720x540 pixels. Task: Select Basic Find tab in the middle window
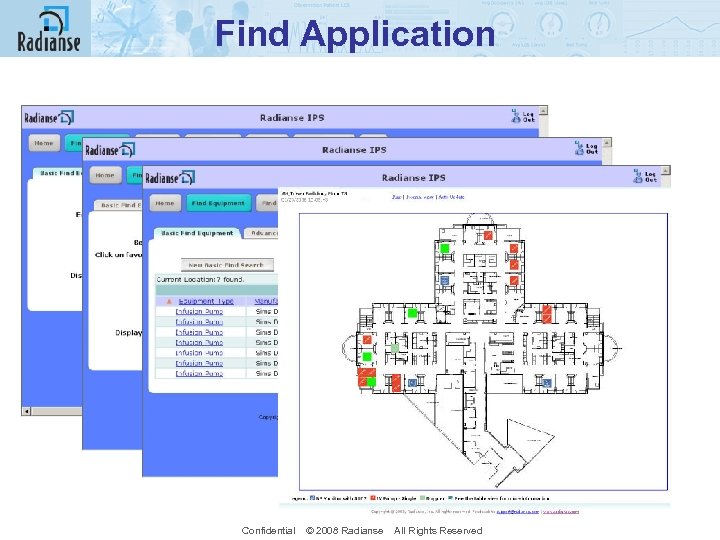(x=118, y=205)
